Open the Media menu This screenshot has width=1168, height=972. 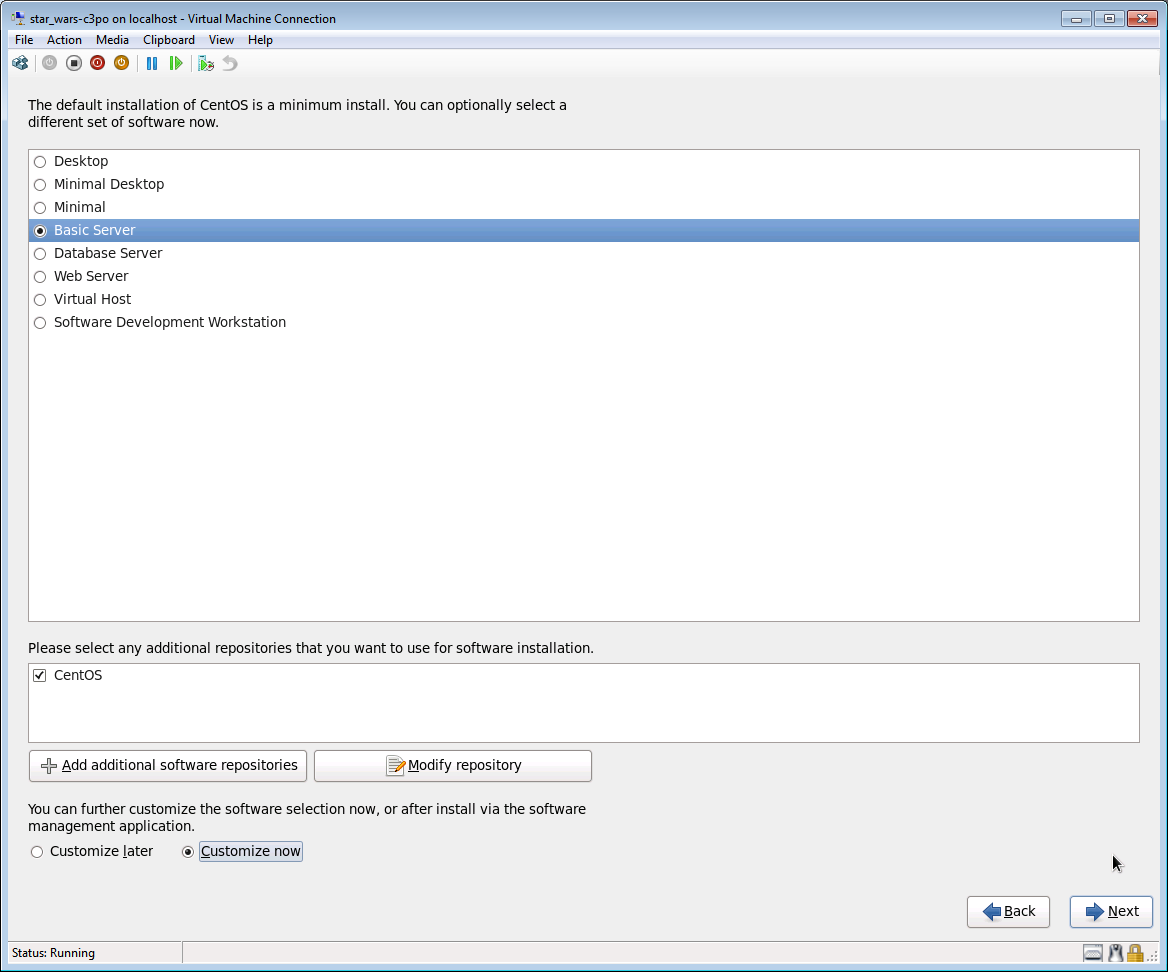[112, 39]
